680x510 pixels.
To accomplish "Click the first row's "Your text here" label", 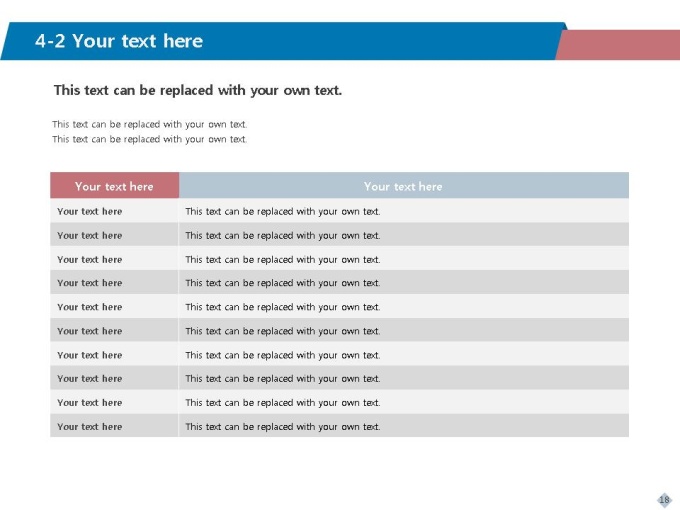I will point(90,211).
